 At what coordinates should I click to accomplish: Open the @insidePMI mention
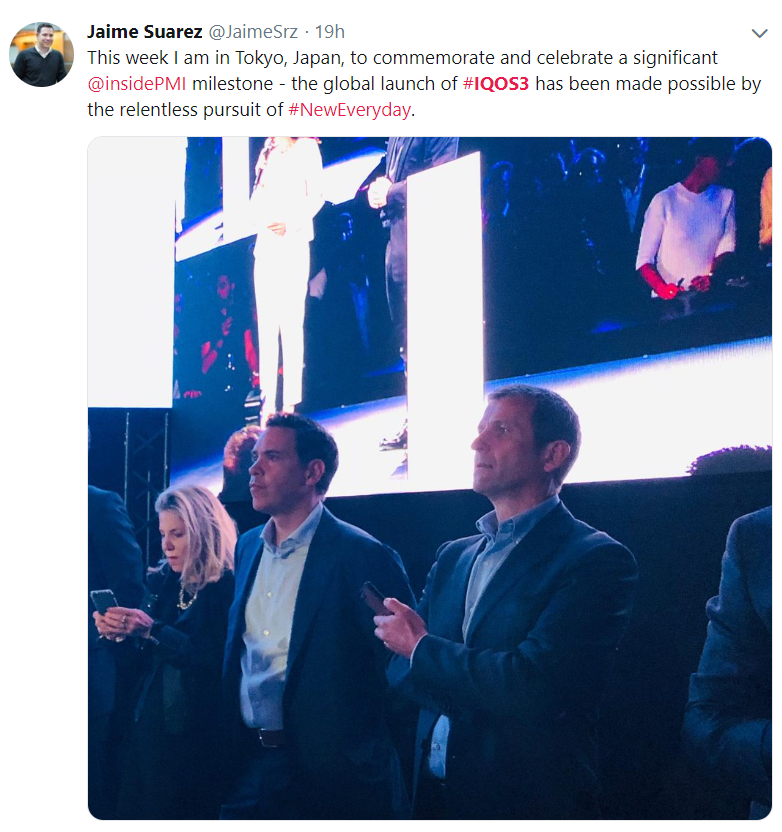(x=137, y=84)
